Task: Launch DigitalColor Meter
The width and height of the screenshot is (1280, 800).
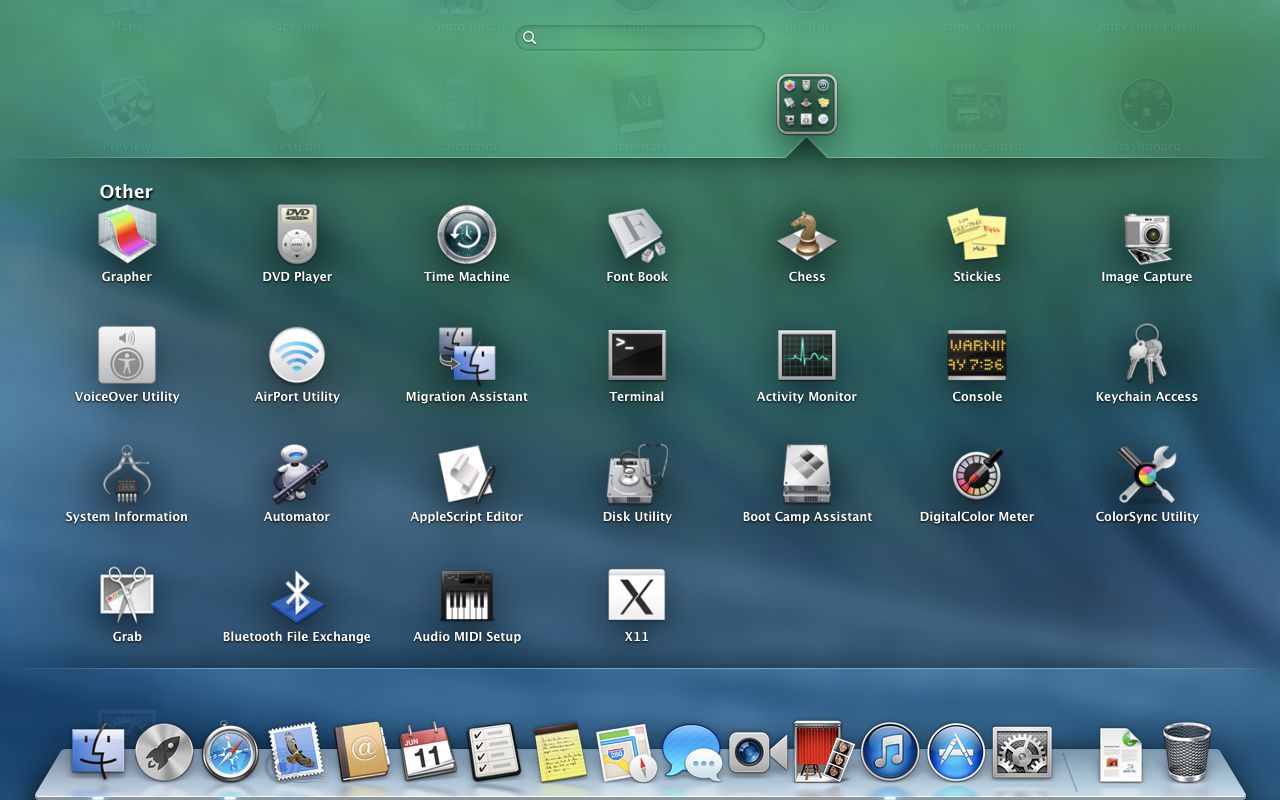Action: [977, 475]
